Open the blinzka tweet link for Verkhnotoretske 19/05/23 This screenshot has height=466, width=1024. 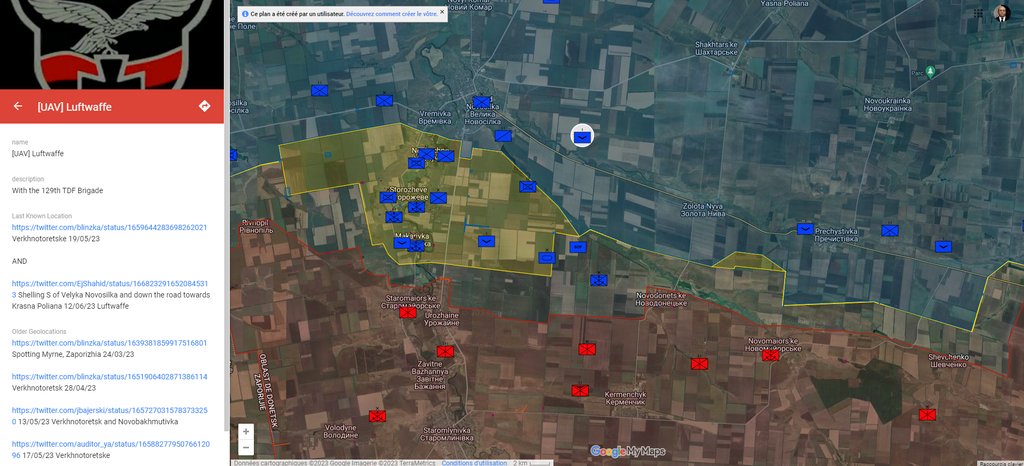109,227
